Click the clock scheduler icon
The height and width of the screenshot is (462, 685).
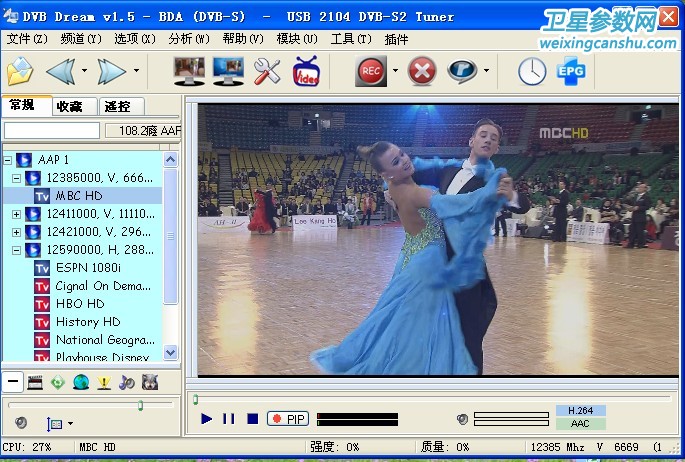pos(532,71)
